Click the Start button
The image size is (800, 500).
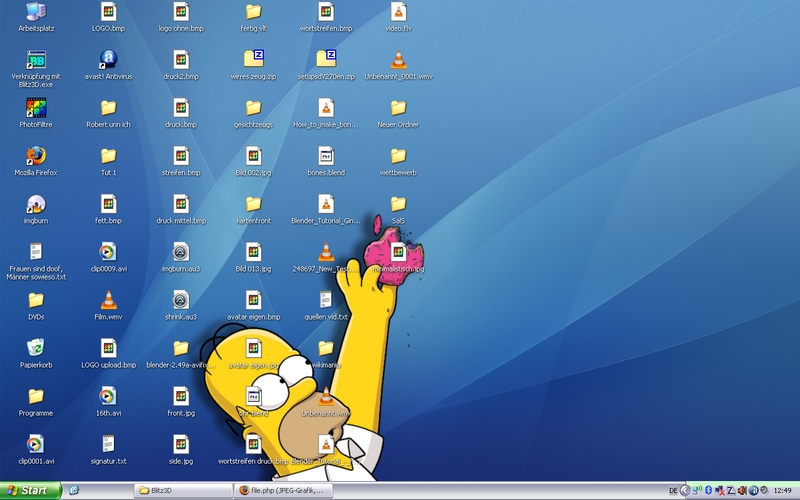click(x=30, y=490)
